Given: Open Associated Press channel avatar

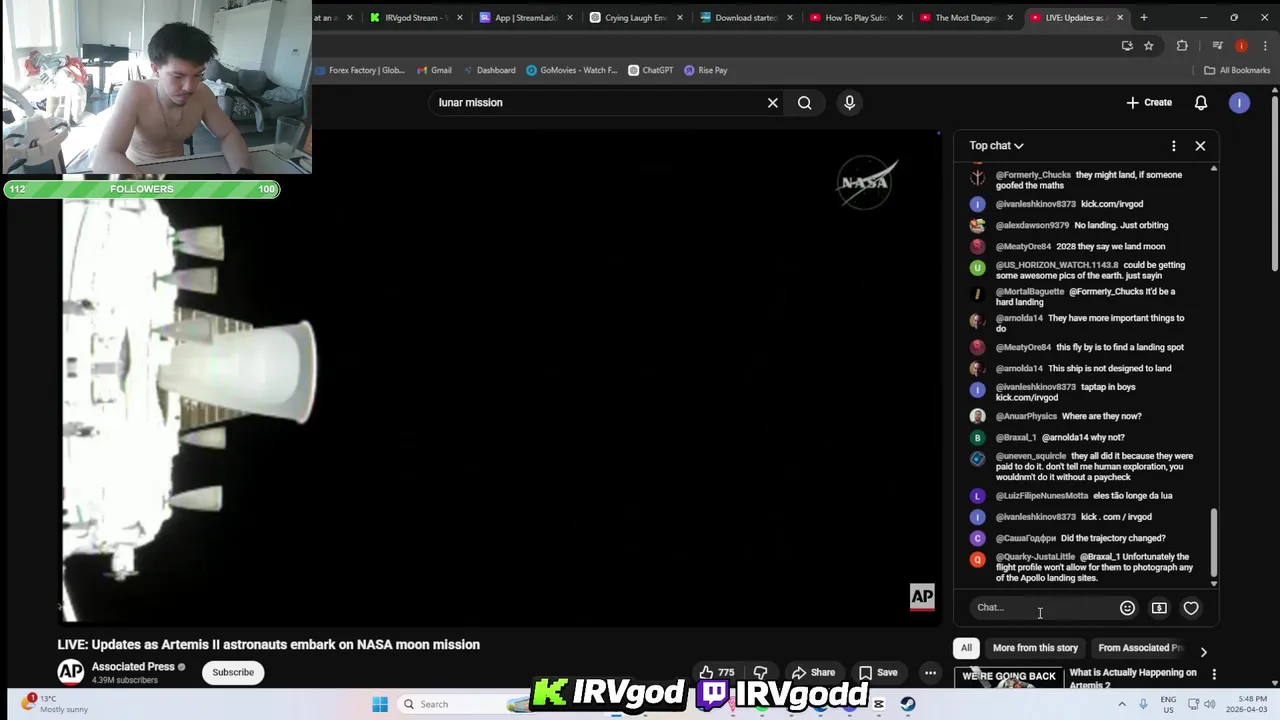Looking at the screenshot, I should pos(70,672).
